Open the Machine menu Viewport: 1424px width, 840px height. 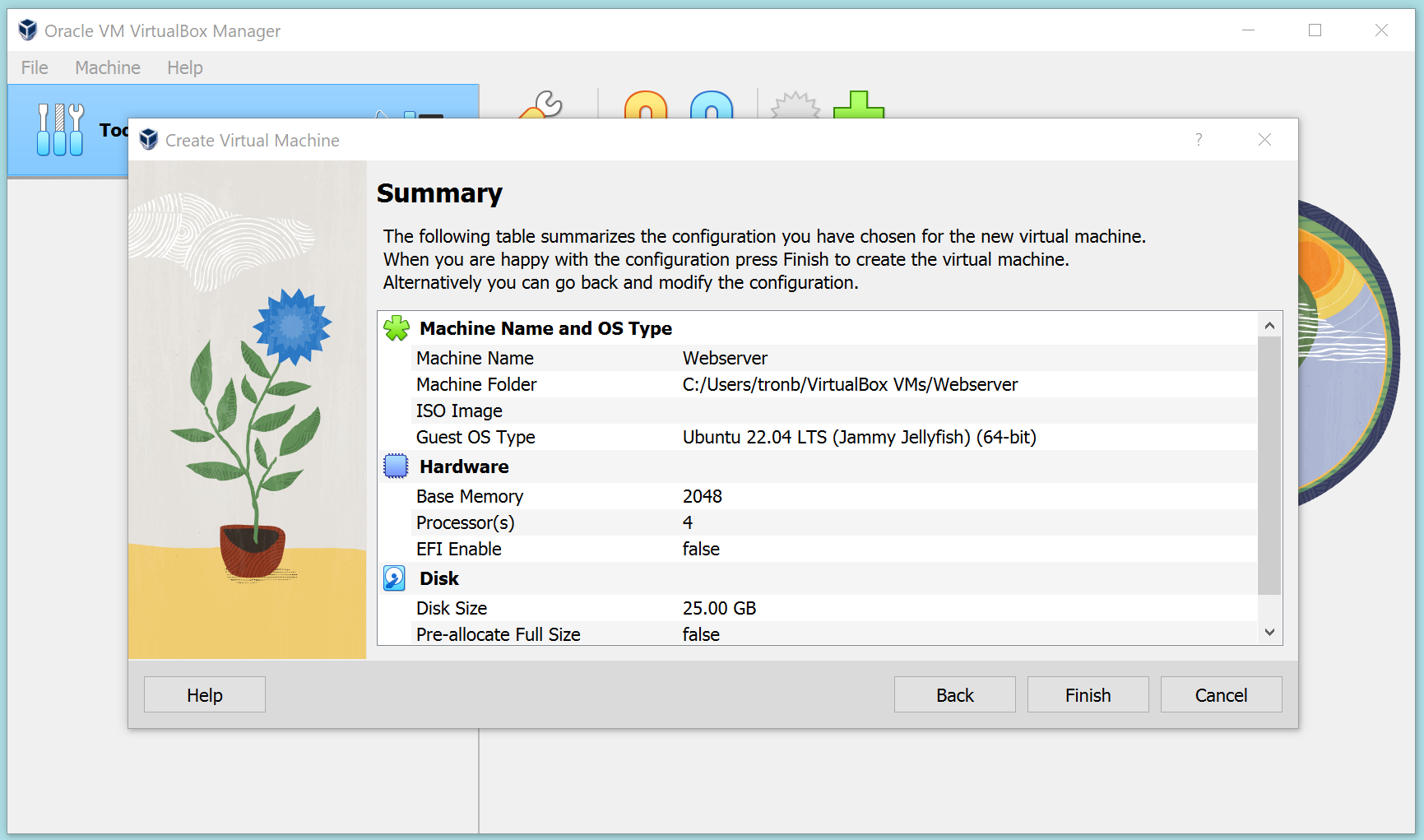point(108,67)
